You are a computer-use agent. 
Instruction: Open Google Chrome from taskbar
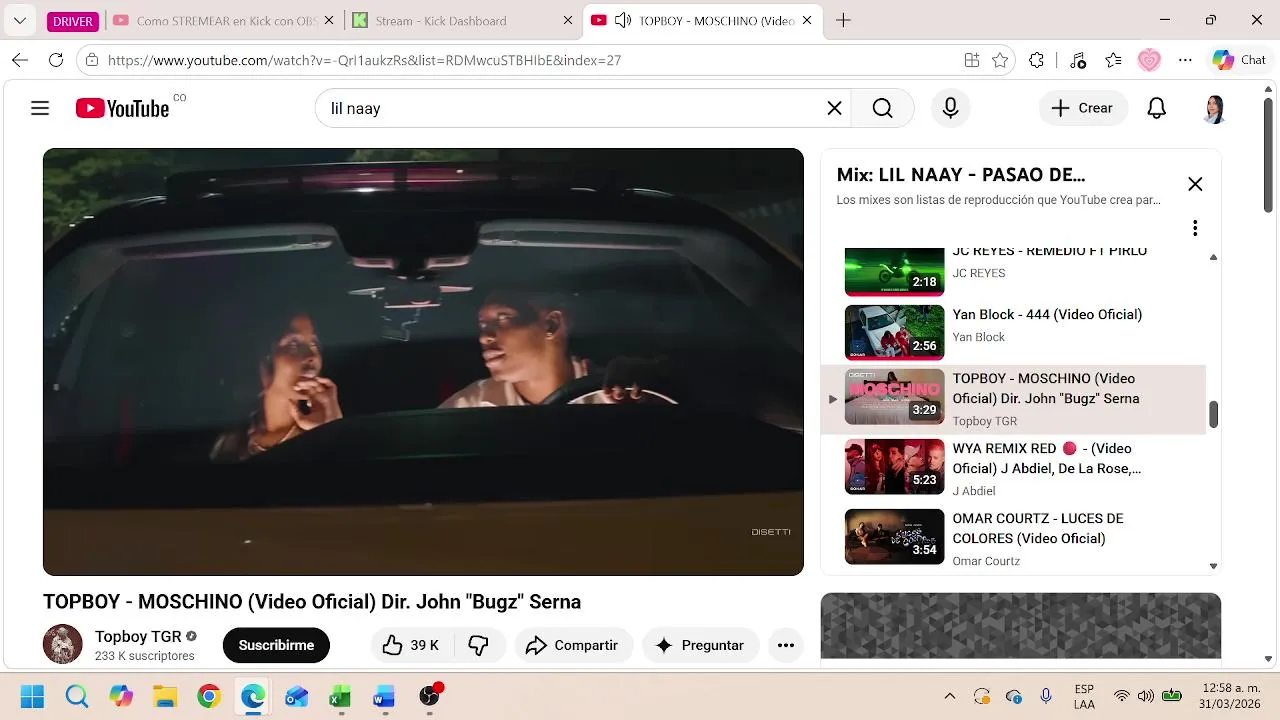(209, 696)
